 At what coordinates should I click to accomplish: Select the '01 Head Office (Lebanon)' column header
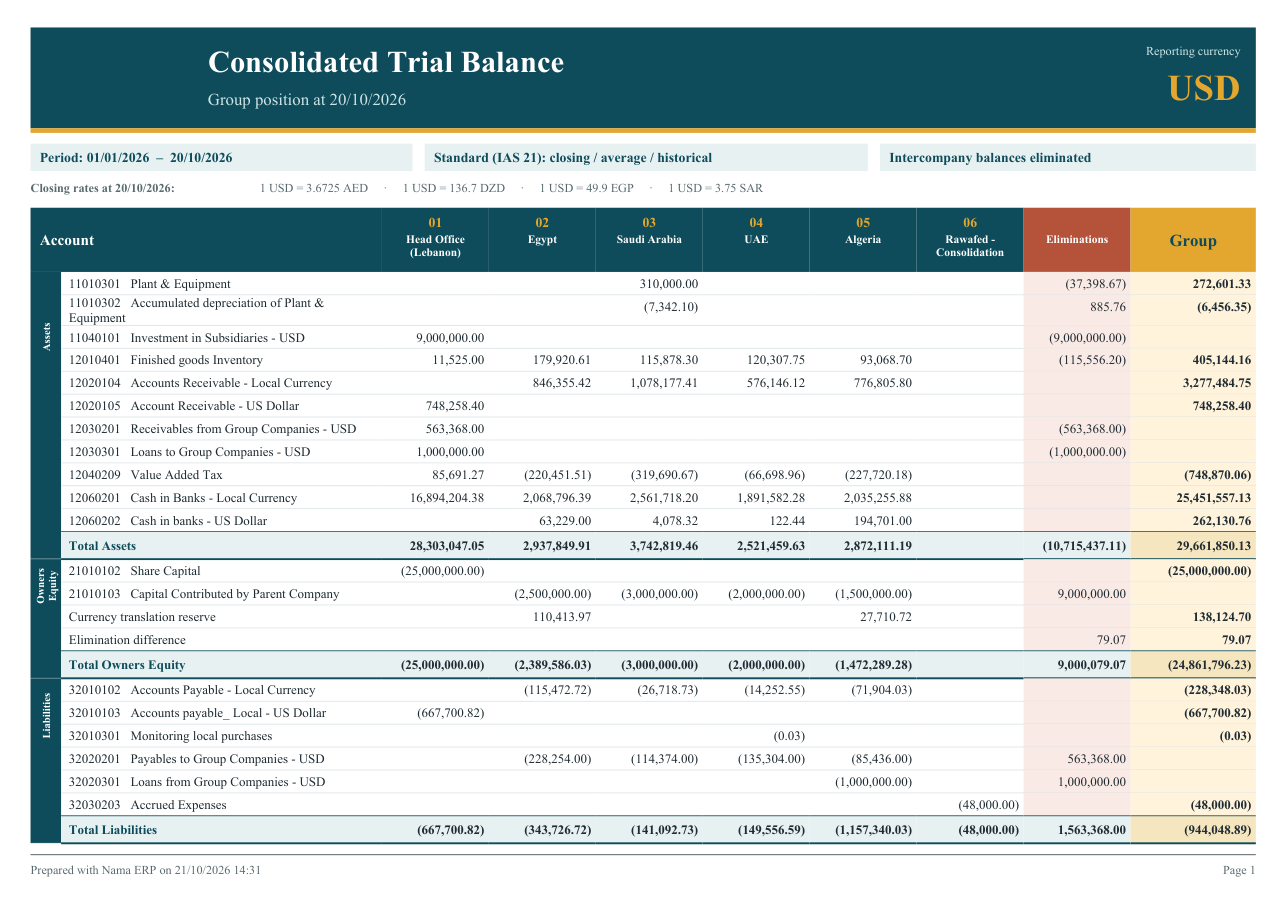pyautogui.click(x=435, y=238)
